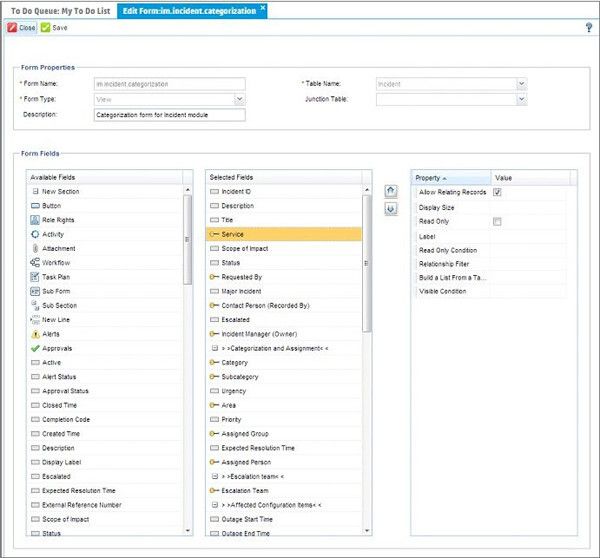Click the key icon beside Assigned Group

coord(214,434)
